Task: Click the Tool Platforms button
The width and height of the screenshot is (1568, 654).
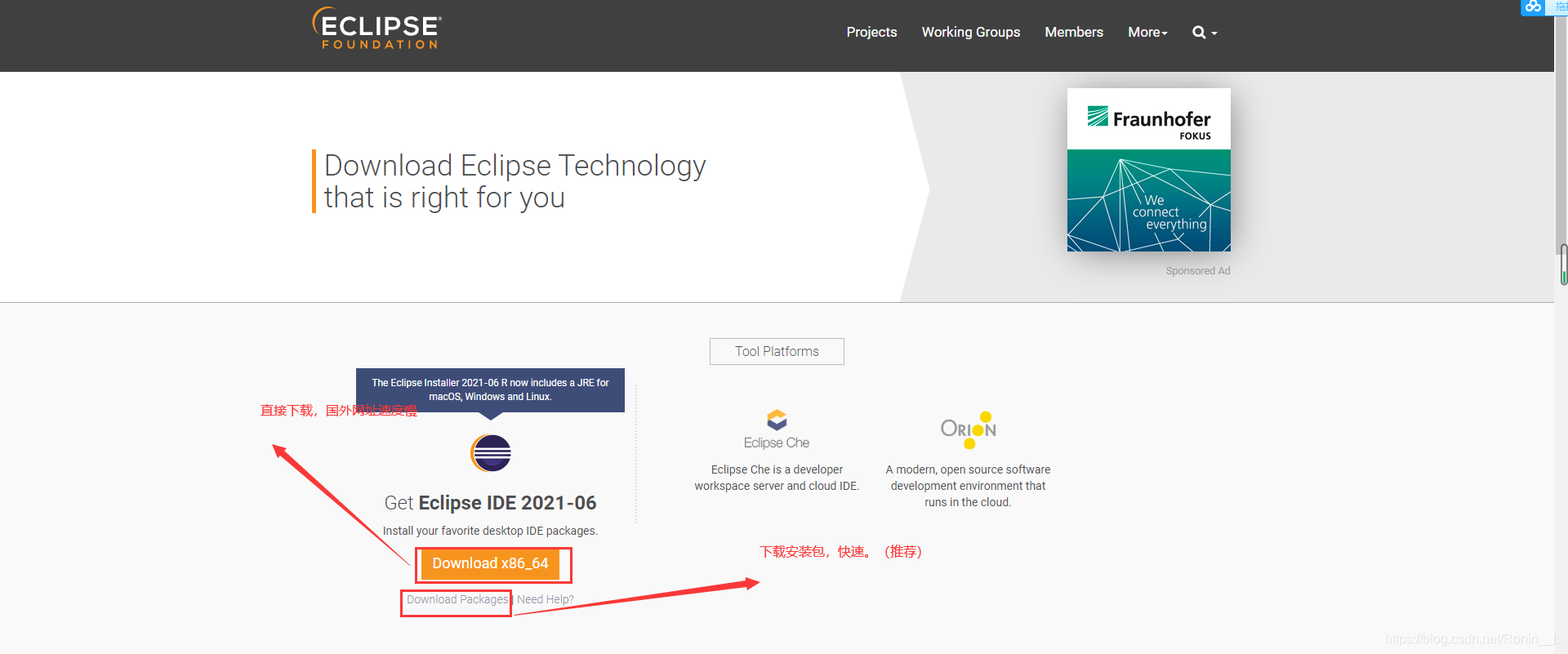Action: click(x=777, y=351)
